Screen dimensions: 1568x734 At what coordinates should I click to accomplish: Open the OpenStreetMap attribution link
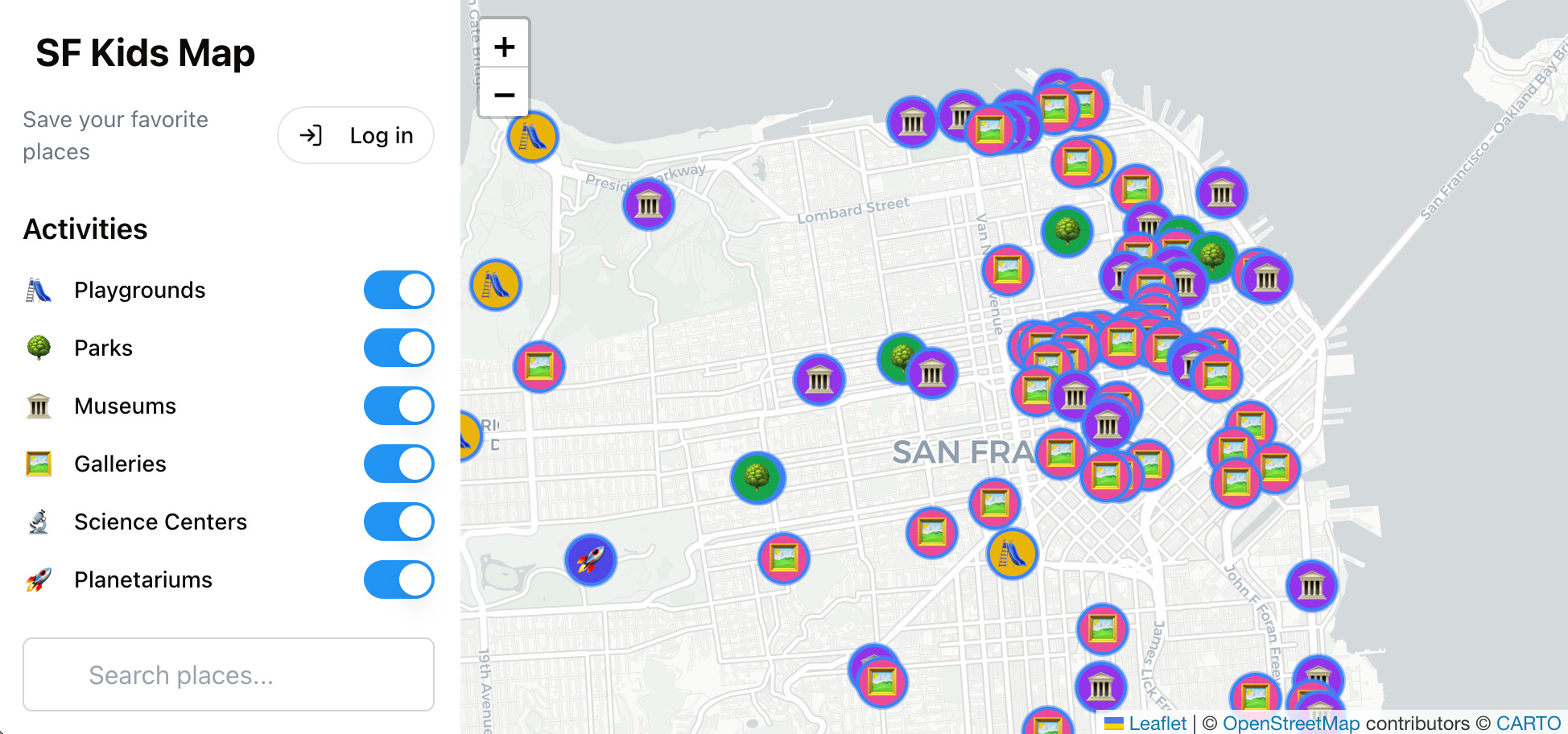click(x=1291, y=723)
